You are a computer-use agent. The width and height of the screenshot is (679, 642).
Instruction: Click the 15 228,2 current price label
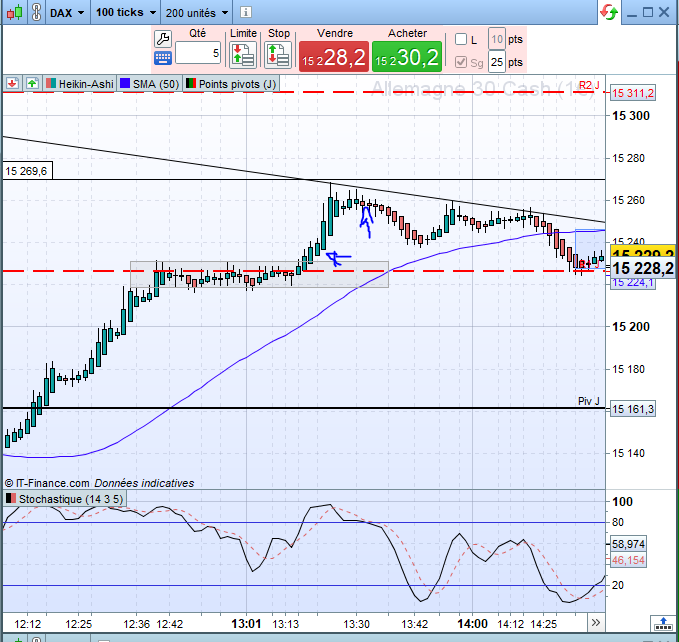click(643, 268)
